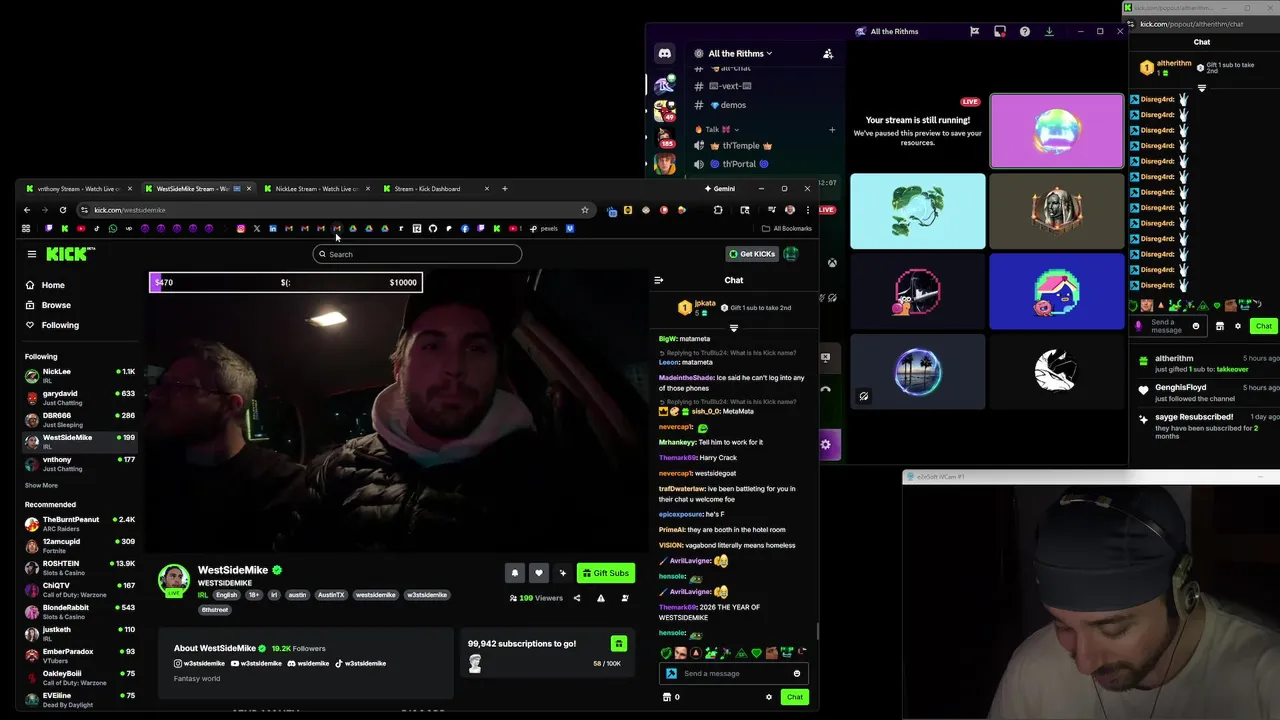The width and height of the screenshot is (1280, 720).
Task: Click the Send a message field in Kick chat
Action: coord(734,673)
